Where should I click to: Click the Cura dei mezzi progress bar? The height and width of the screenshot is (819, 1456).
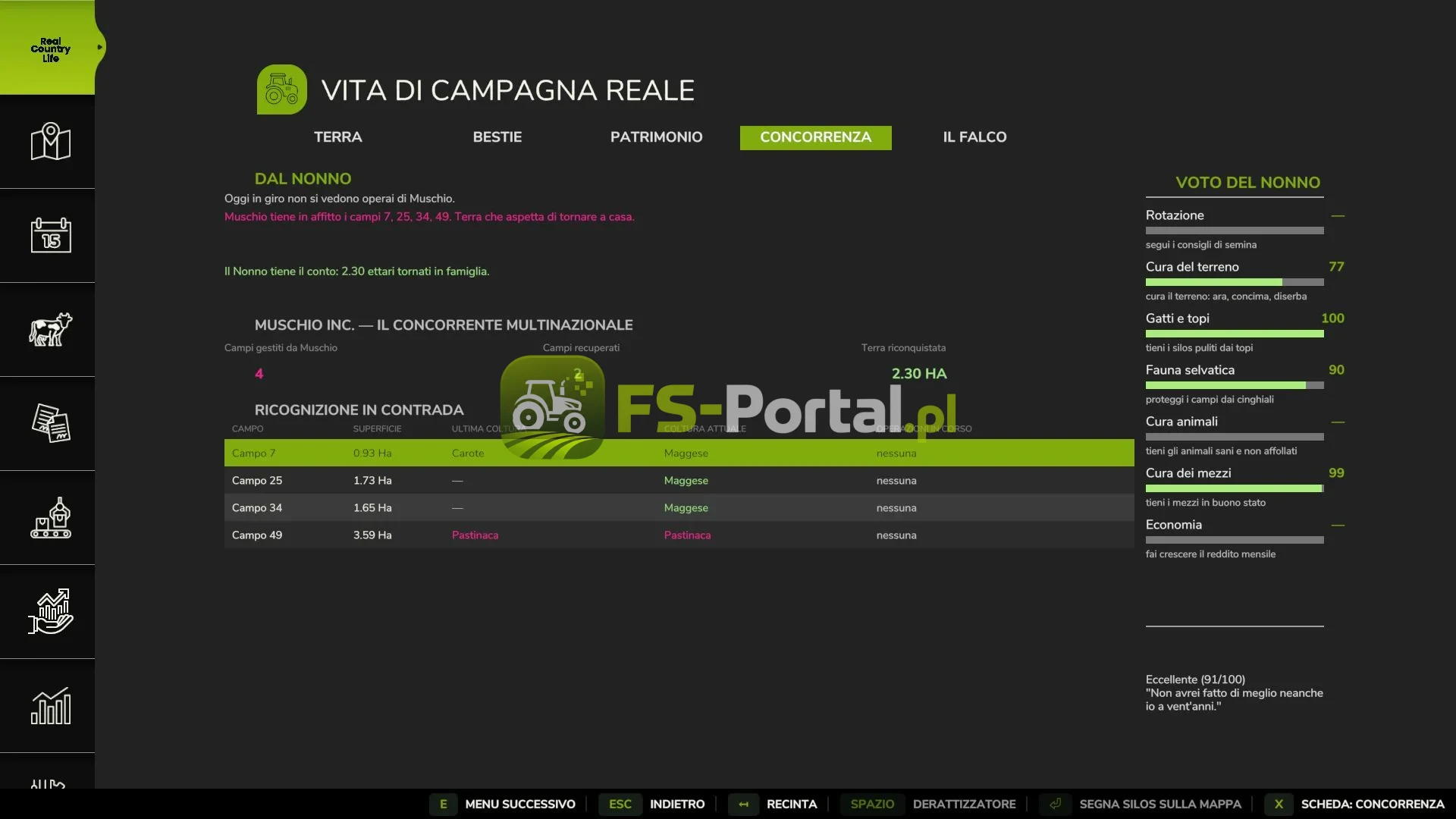click(x=1235, y=488)
